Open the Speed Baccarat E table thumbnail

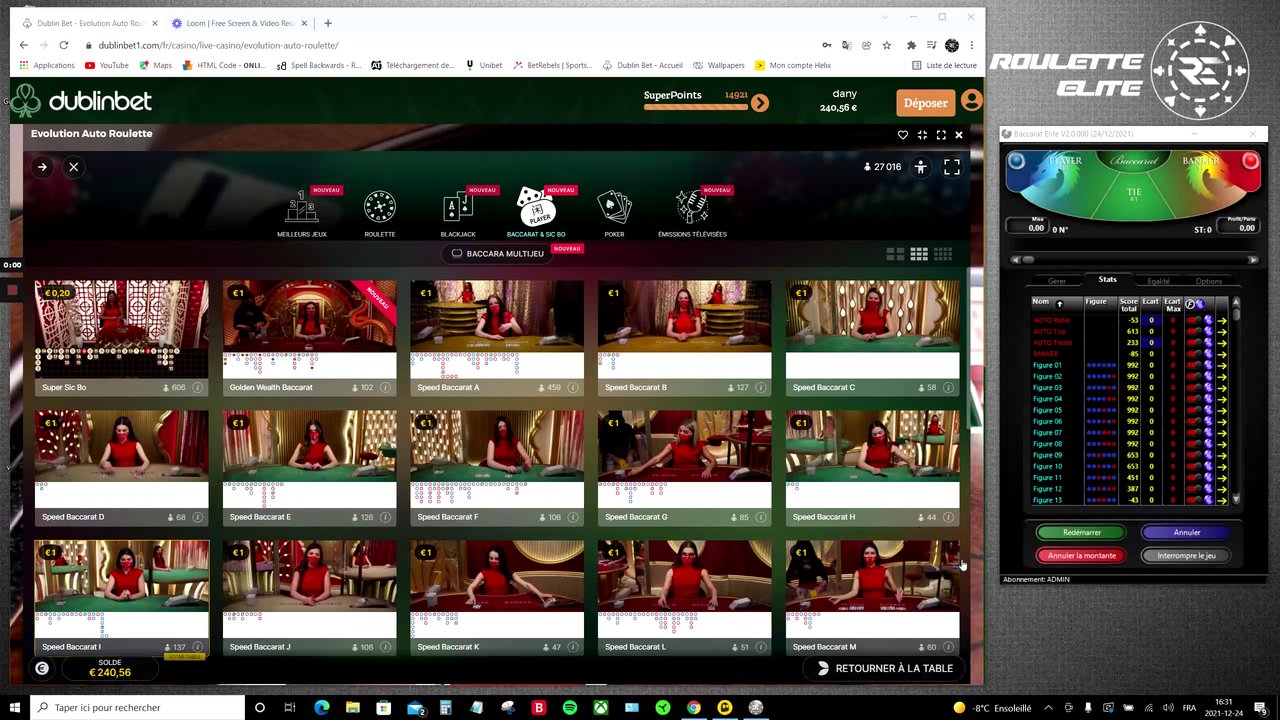[x=309, y=467]
